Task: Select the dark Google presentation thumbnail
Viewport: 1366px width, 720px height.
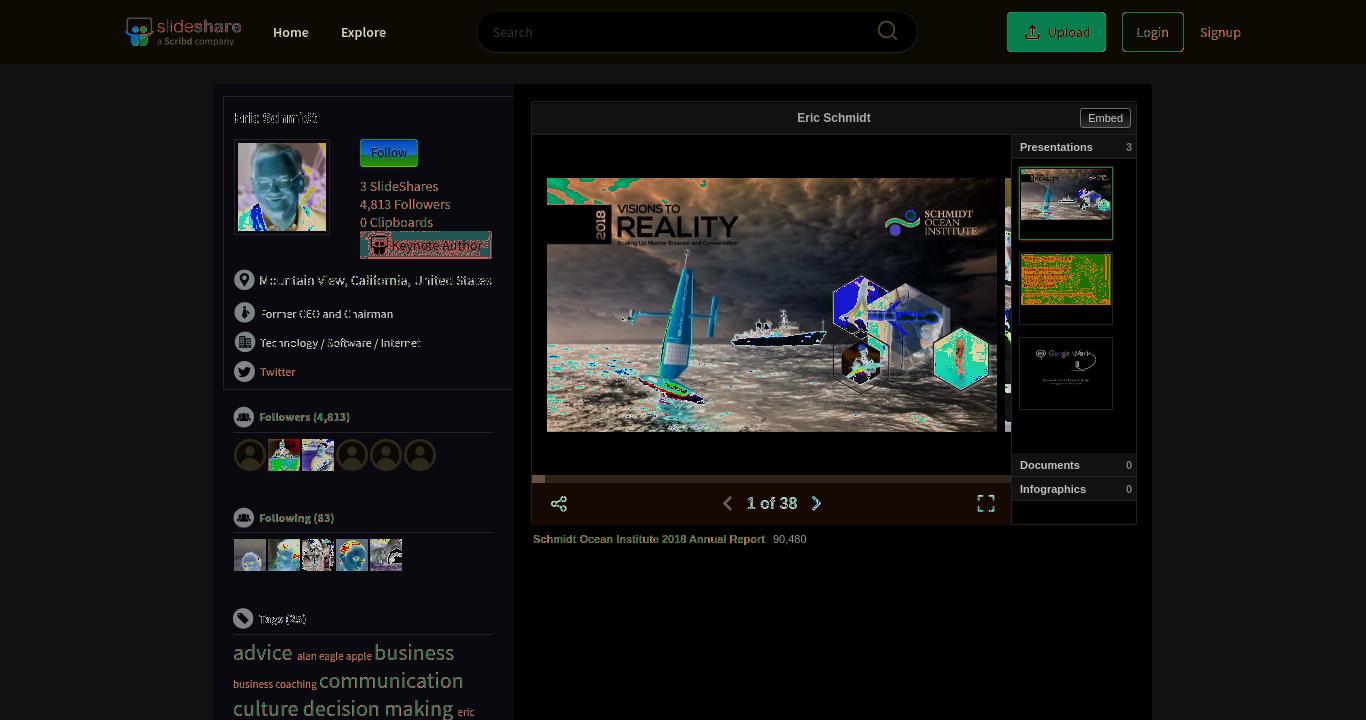Action: click(1066, 373)
